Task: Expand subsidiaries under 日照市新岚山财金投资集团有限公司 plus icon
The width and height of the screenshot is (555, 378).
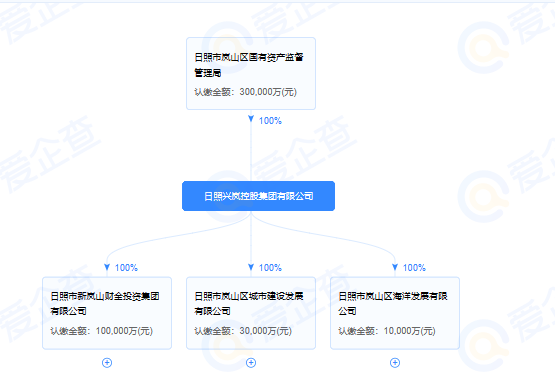Action: tap(107, 363)
